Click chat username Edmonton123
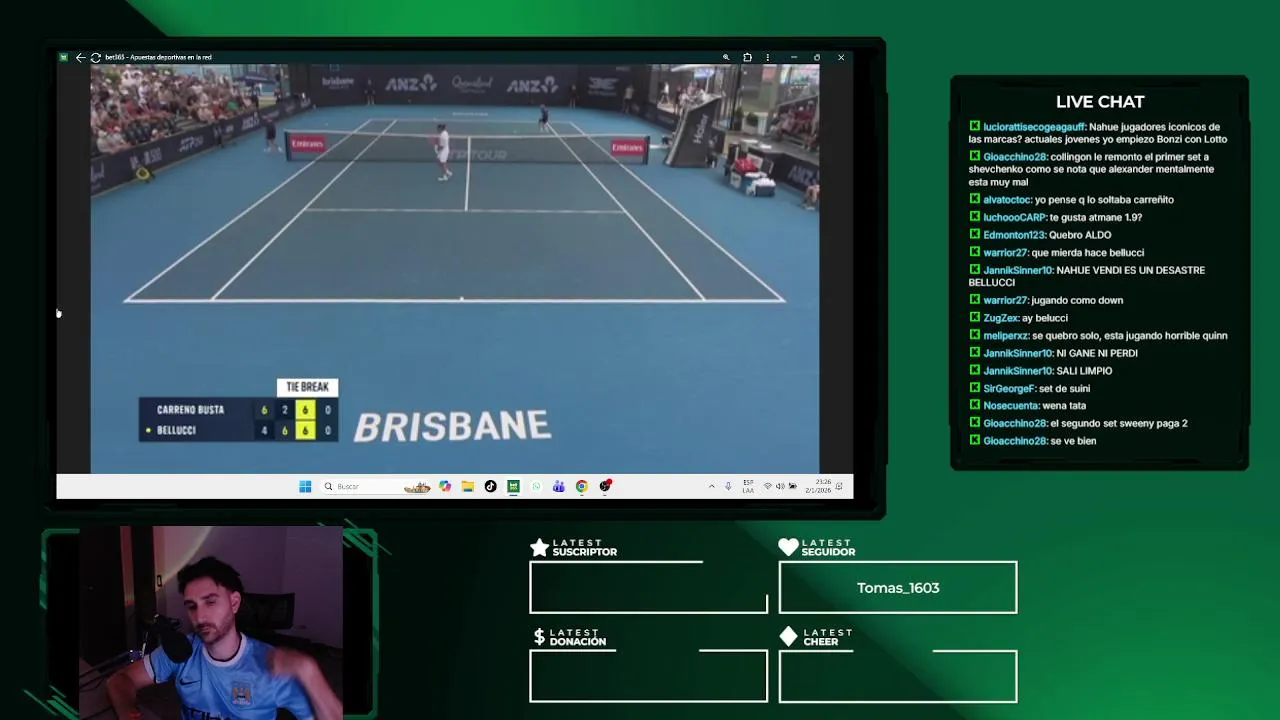Image resolution: width=1280 pixels, height=720 pixels. (1014, 235)
